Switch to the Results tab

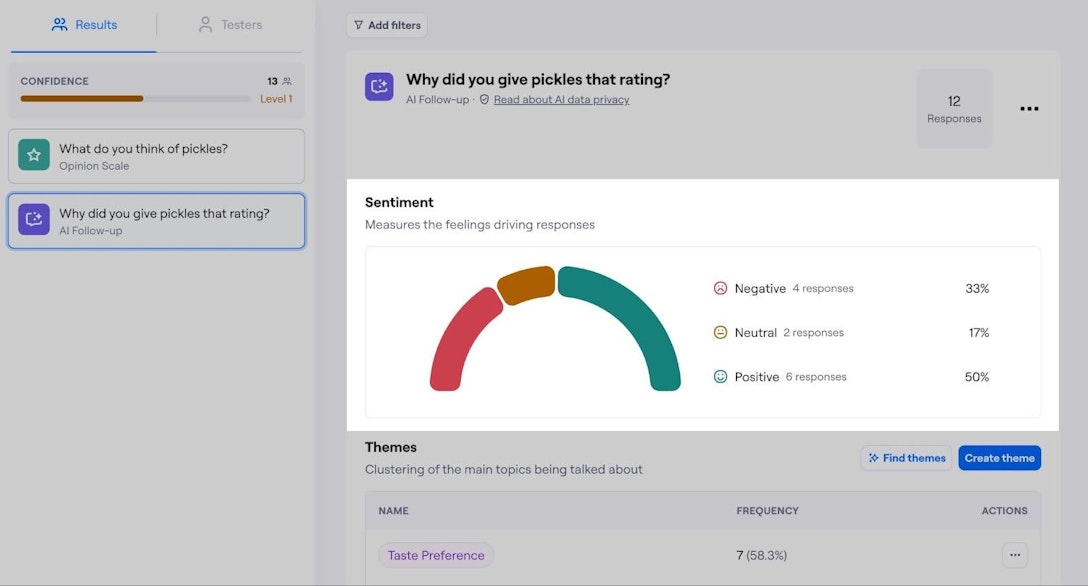(x=84, y=24)
